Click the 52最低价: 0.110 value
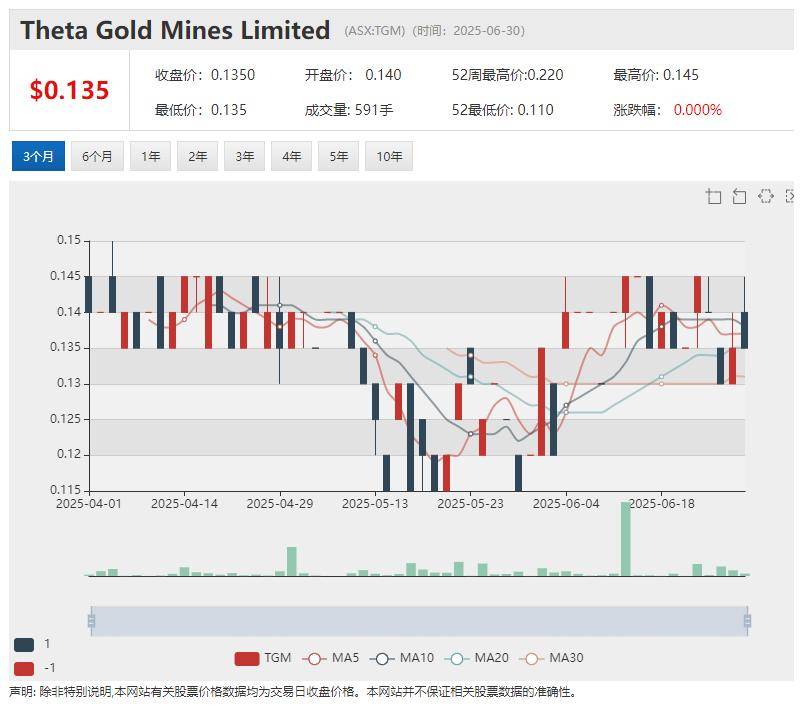The image size is (805, 724). pyautogui.click(x=503, y=110)
